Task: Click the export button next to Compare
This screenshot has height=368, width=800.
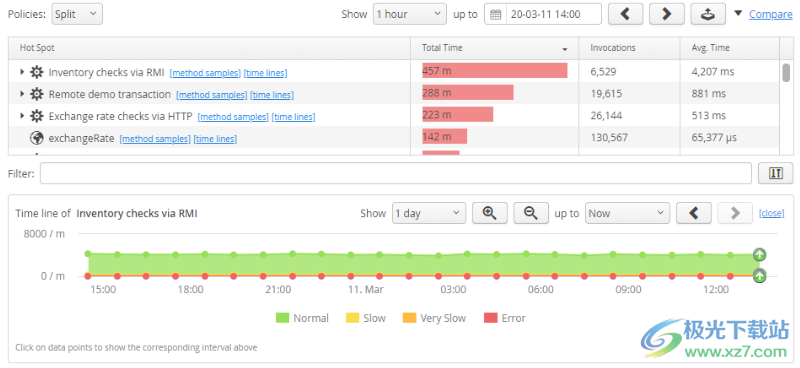Action: pos(708,14)
